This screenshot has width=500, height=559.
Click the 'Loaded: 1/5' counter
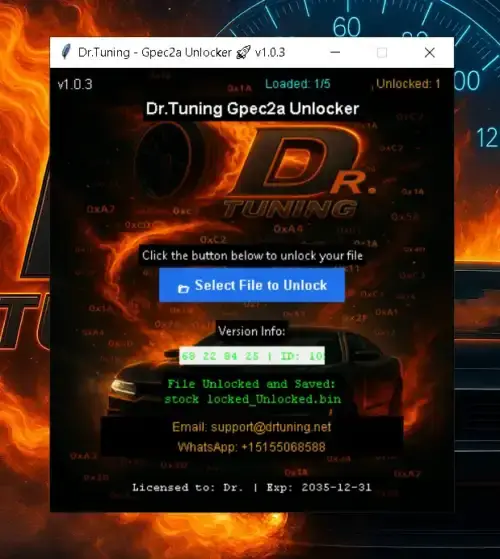(298, 84)
